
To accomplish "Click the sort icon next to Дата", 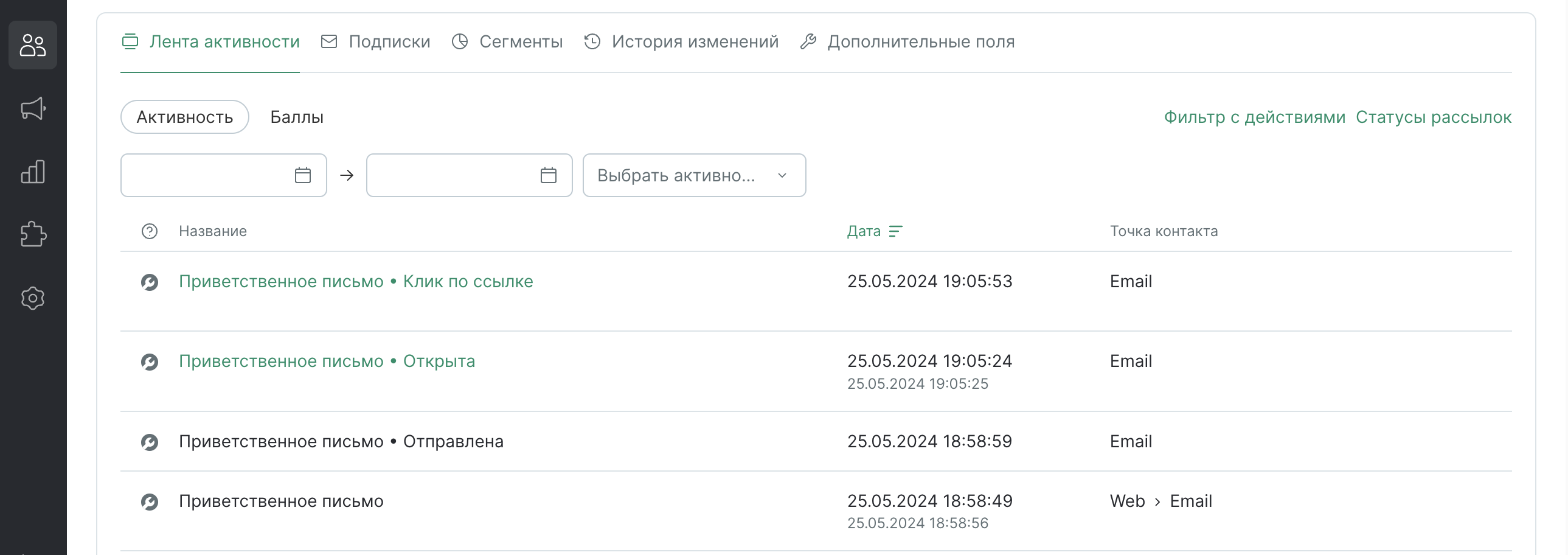I will pos(895,231).
